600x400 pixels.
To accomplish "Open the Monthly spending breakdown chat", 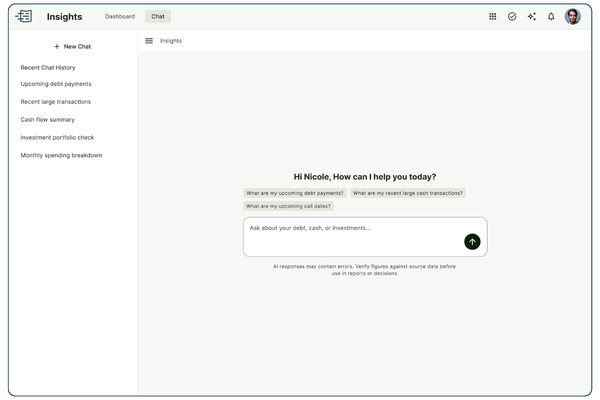I will (61, 155).
